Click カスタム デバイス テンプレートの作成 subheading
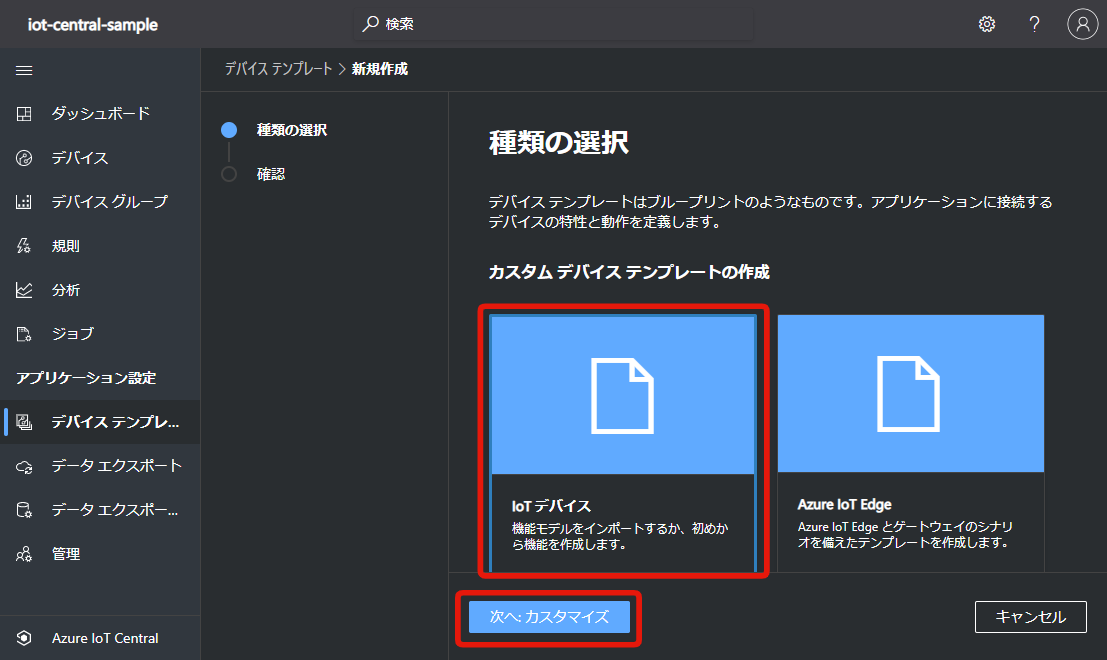The height and width of the screenshot is (660, 1107). 629,272
